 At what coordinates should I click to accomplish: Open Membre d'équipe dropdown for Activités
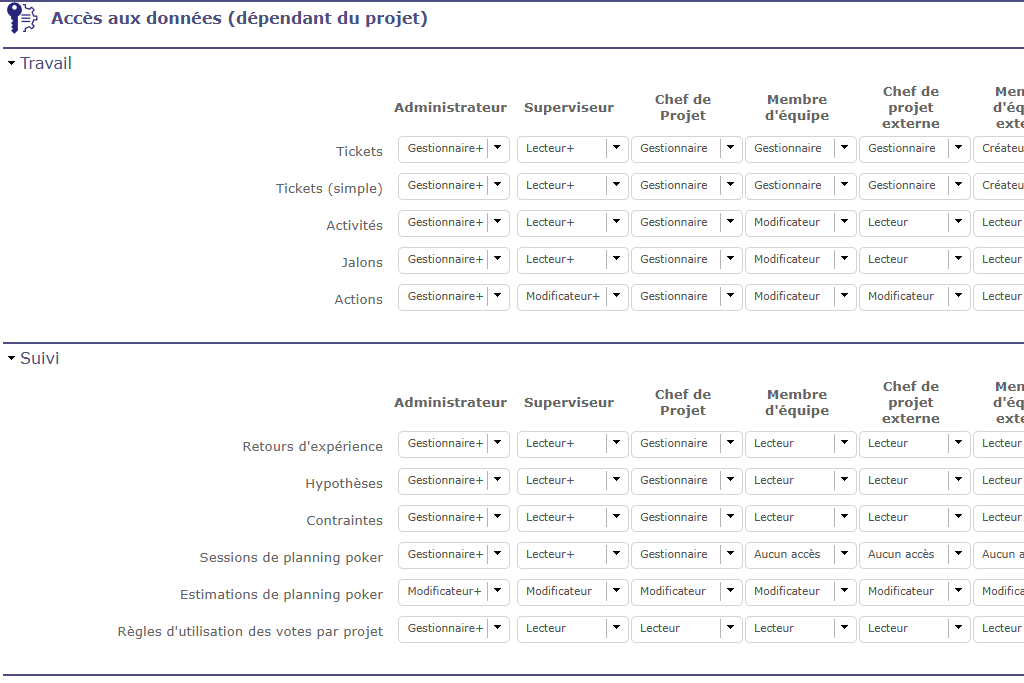coord(844,222)
